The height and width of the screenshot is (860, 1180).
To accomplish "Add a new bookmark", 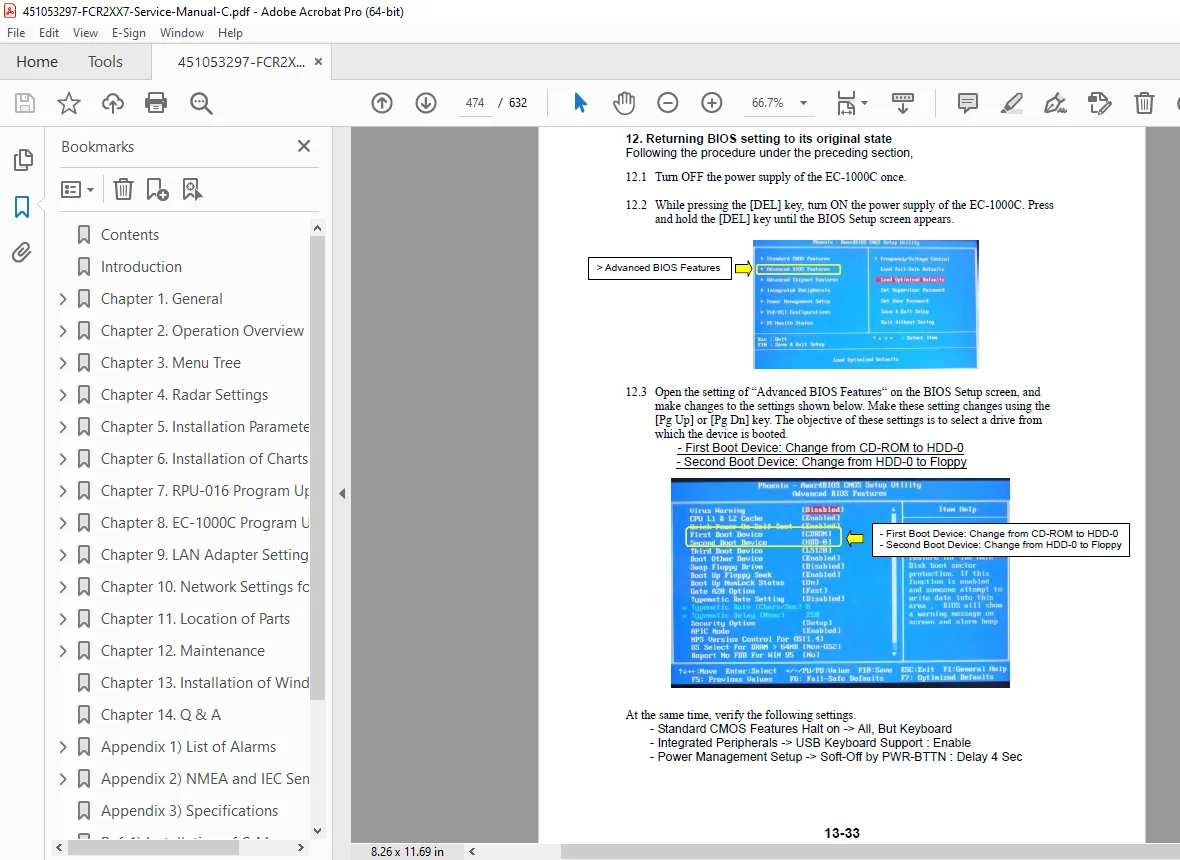I will point(157,190).
